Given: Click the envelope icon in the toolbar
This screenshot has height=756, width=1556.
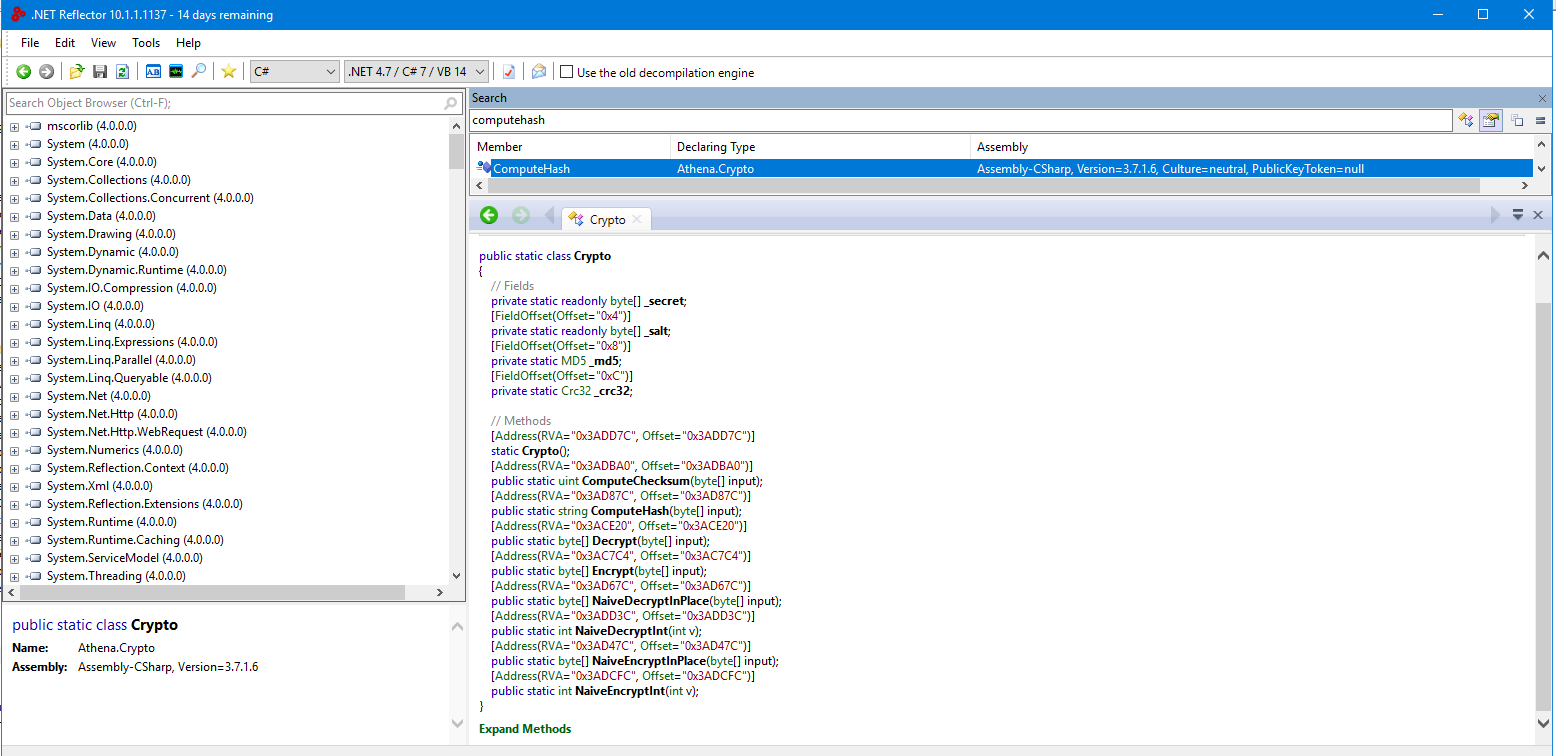Looking at the screenshot, I should pos(539,72).
